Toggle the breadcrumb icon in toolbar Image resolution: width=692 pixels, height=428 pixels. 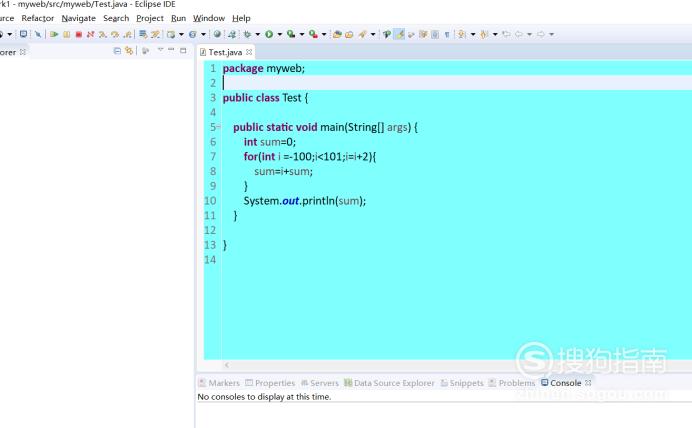(x=387, y=34)
